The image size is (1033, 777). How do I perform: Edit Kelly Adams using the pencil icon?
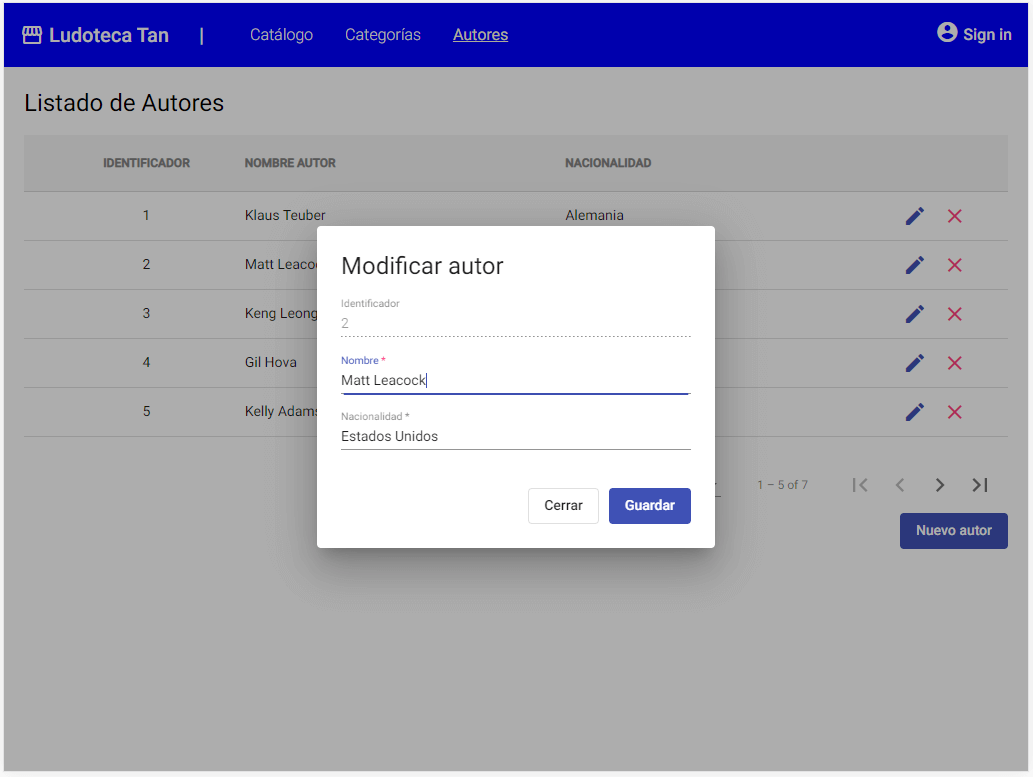tap(914, 412)
